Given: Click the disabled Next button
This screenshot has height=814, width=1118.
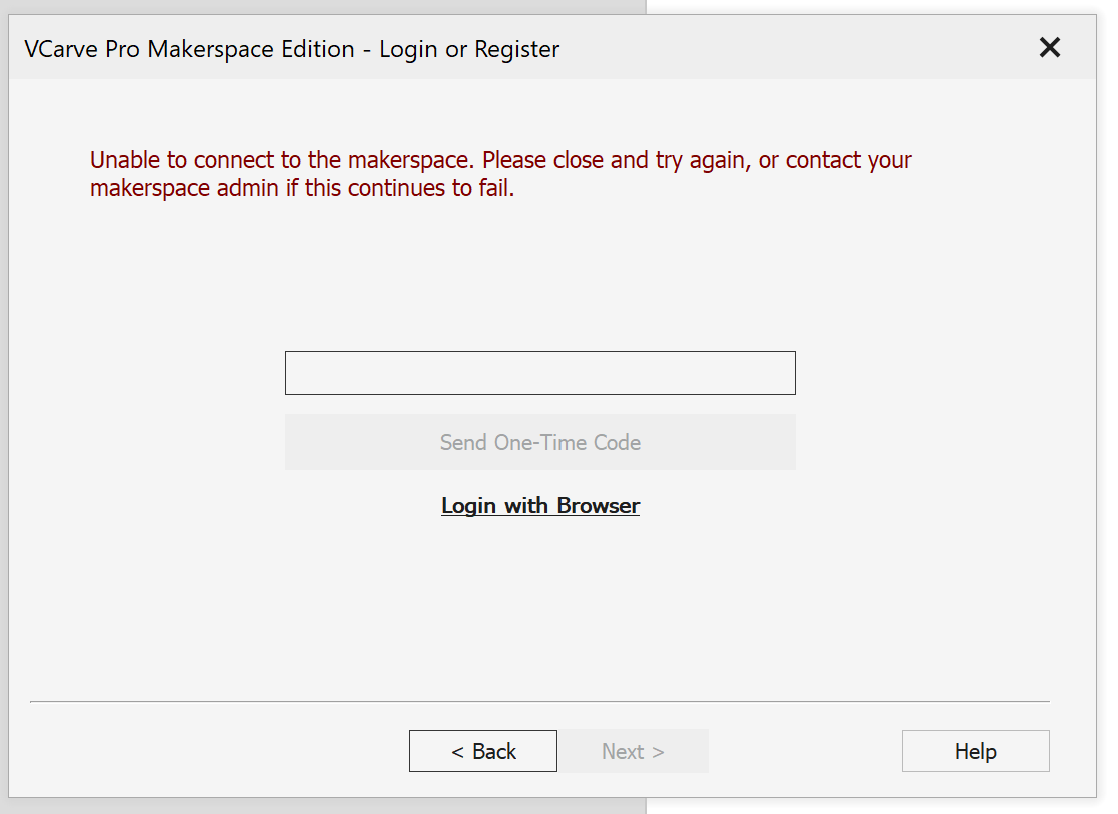Looking at the screenshot, I should click(x=633, y=752).
